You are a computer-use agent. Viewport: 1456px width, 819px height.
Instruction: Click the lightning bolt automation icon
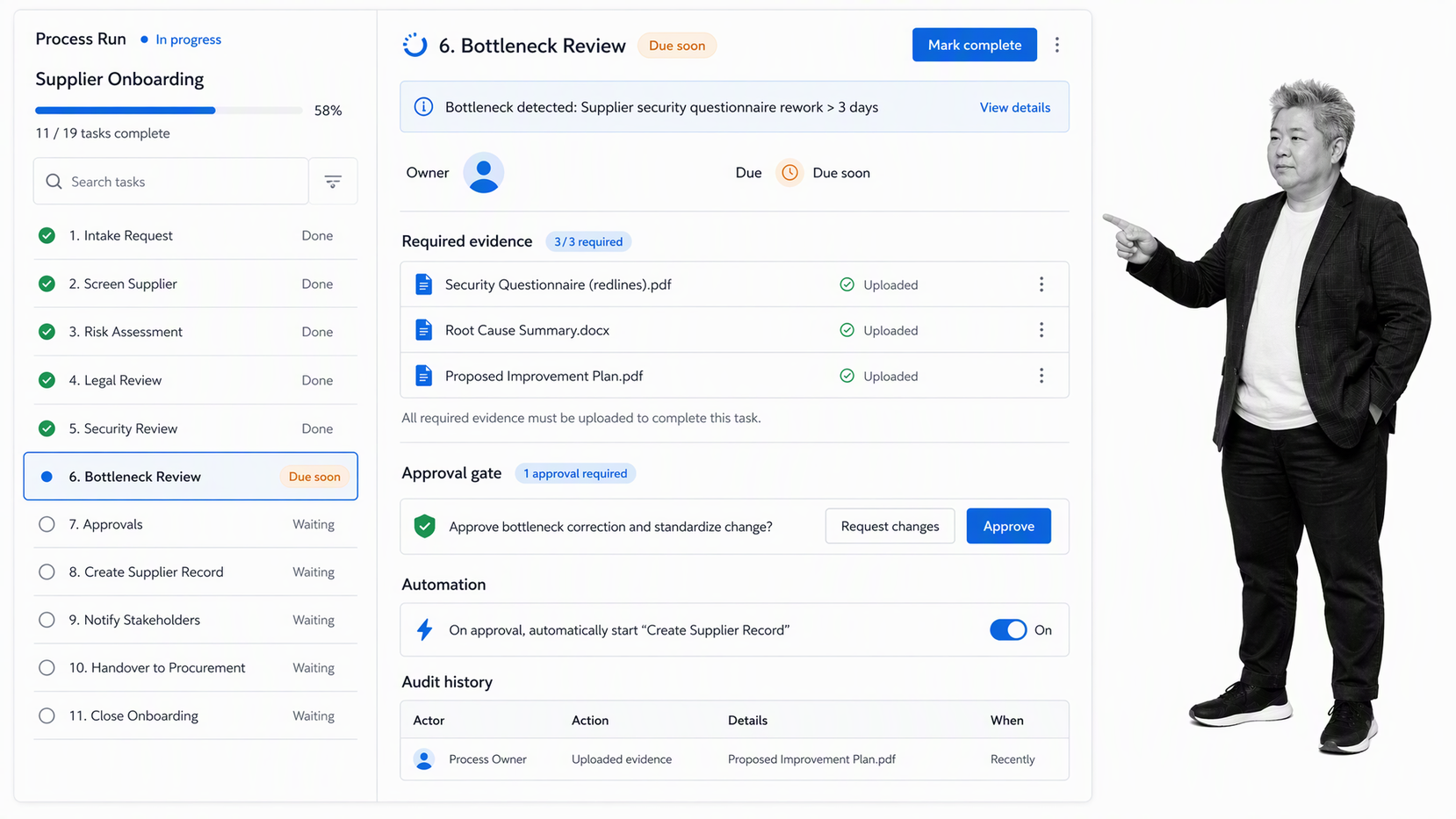click(x=424, y=629)
